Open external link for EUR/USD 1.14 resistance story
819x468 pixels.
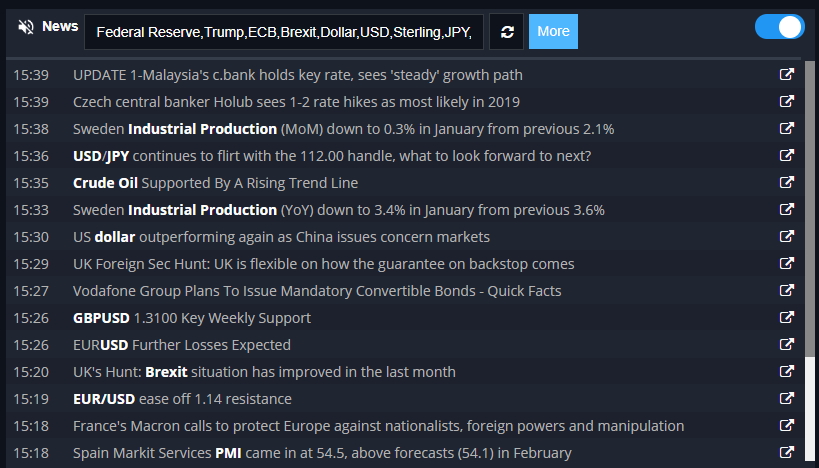click(787, 398)
